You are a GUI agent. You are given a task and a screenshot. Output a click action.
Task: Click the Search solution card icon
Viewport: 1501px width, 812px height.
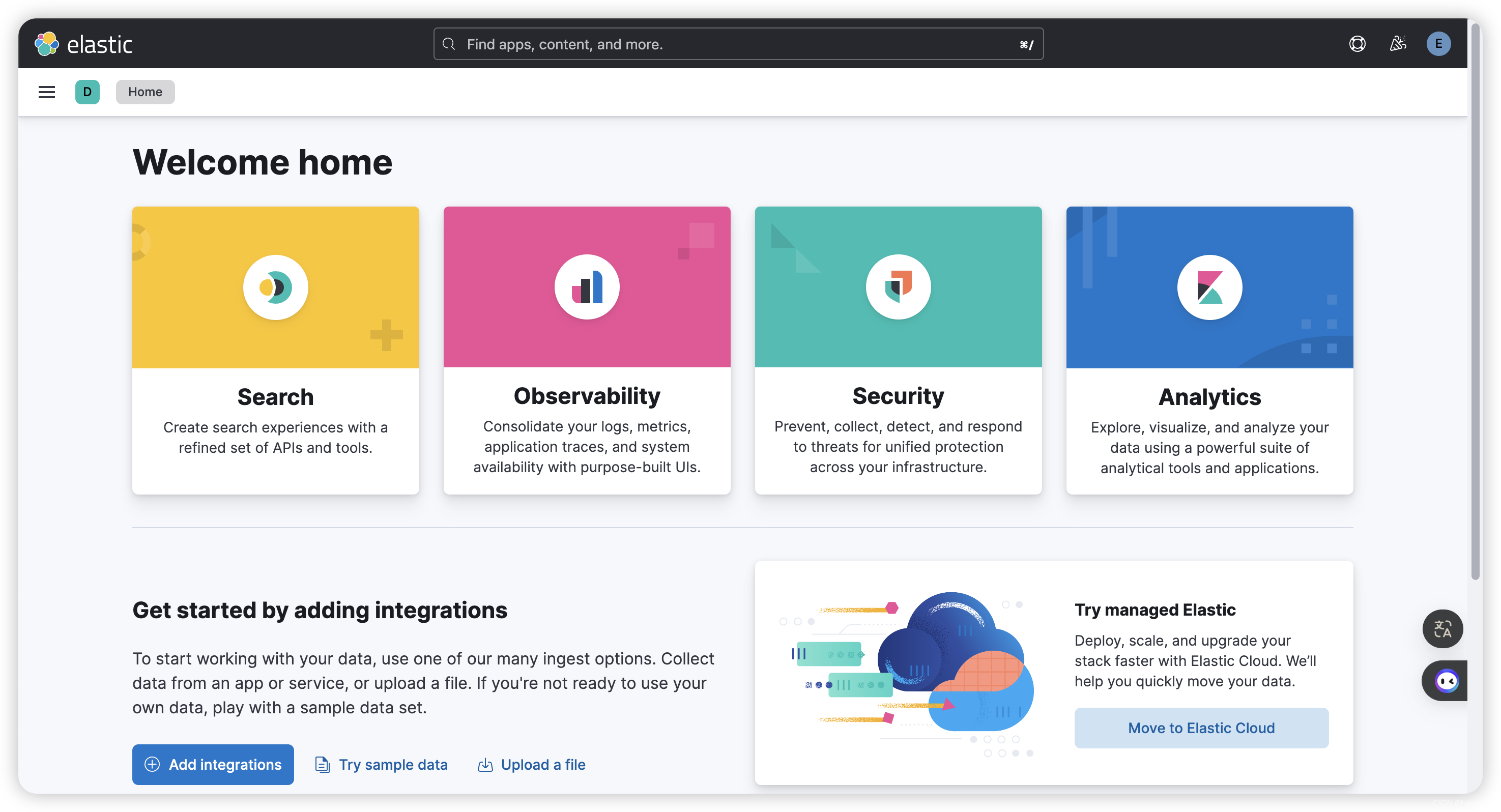pyautogui.click(x=276, y=287)
